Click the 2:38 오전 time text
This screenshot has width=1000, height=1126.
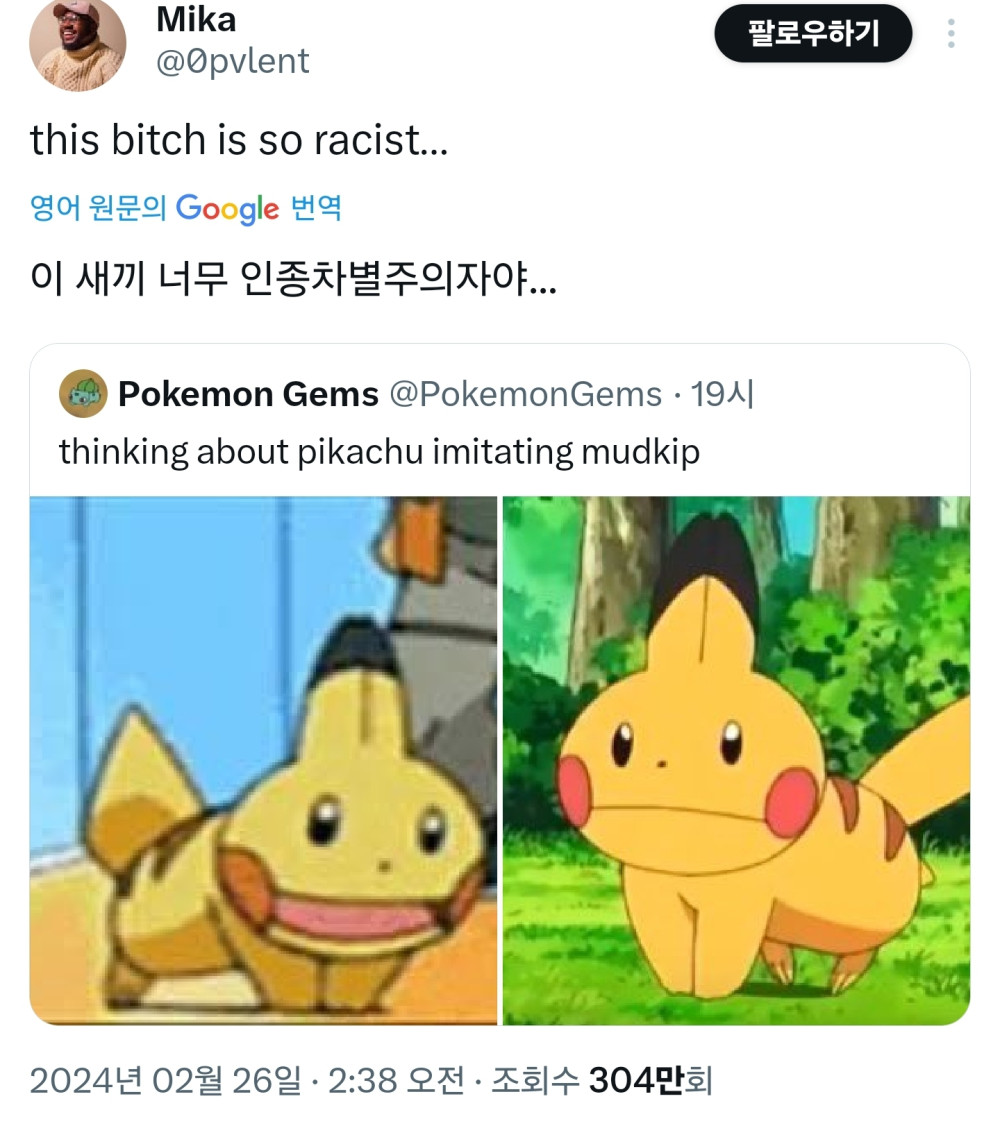[396, 1080]
